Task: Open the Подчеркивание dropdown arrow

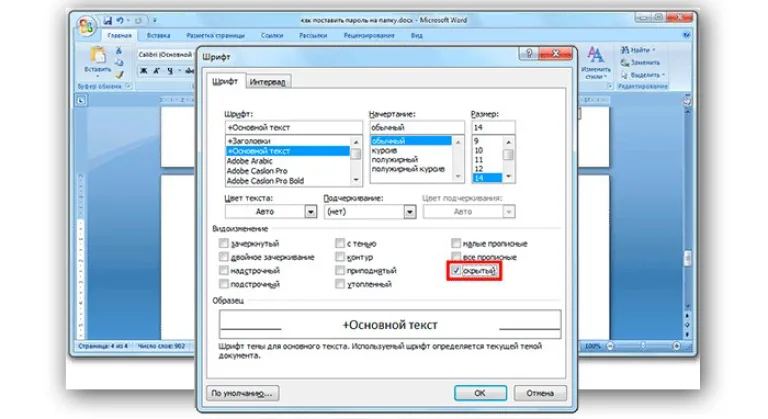Action: click(409, 212)
